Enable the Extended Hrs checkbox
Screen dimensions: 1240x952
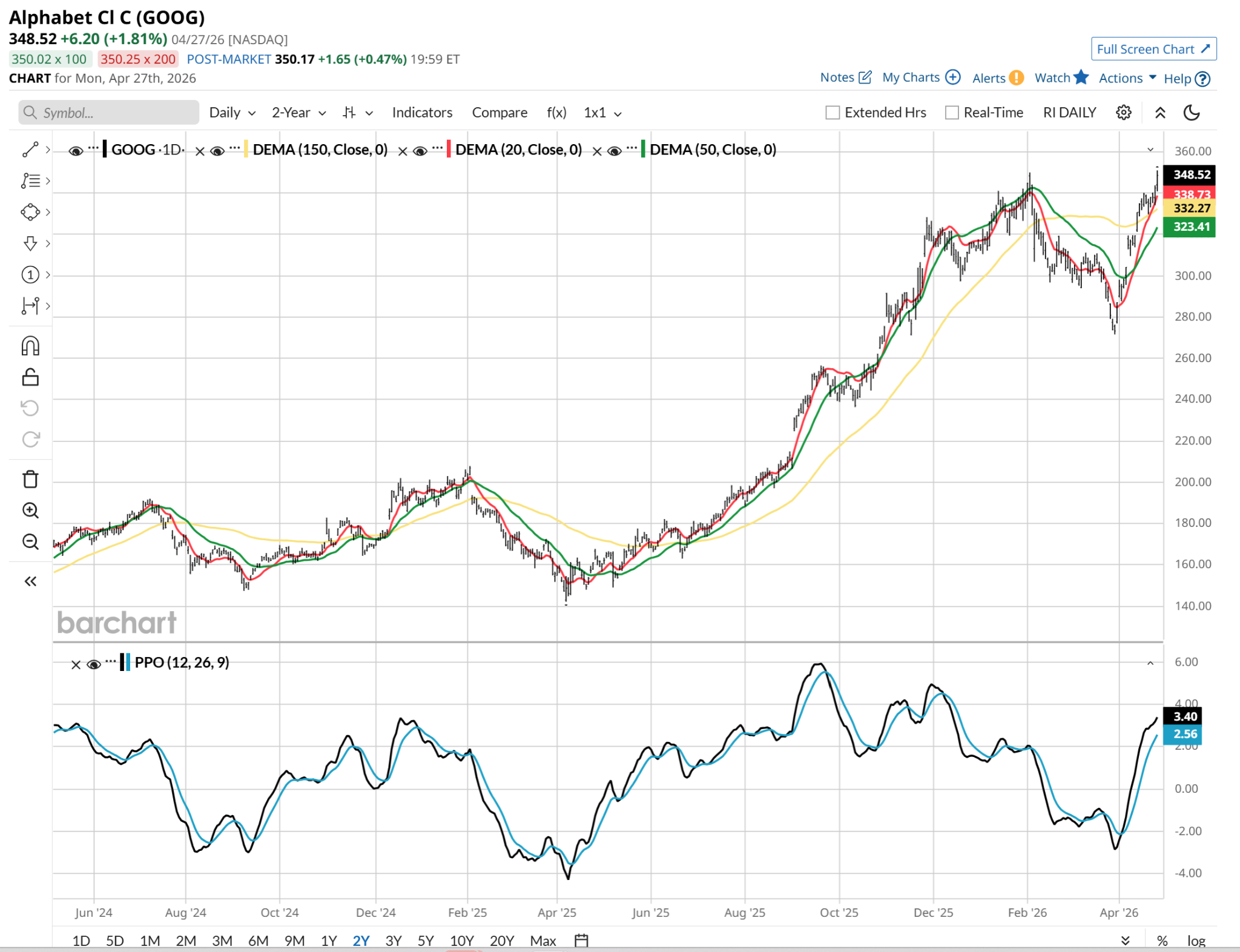[x=833, y=113]
